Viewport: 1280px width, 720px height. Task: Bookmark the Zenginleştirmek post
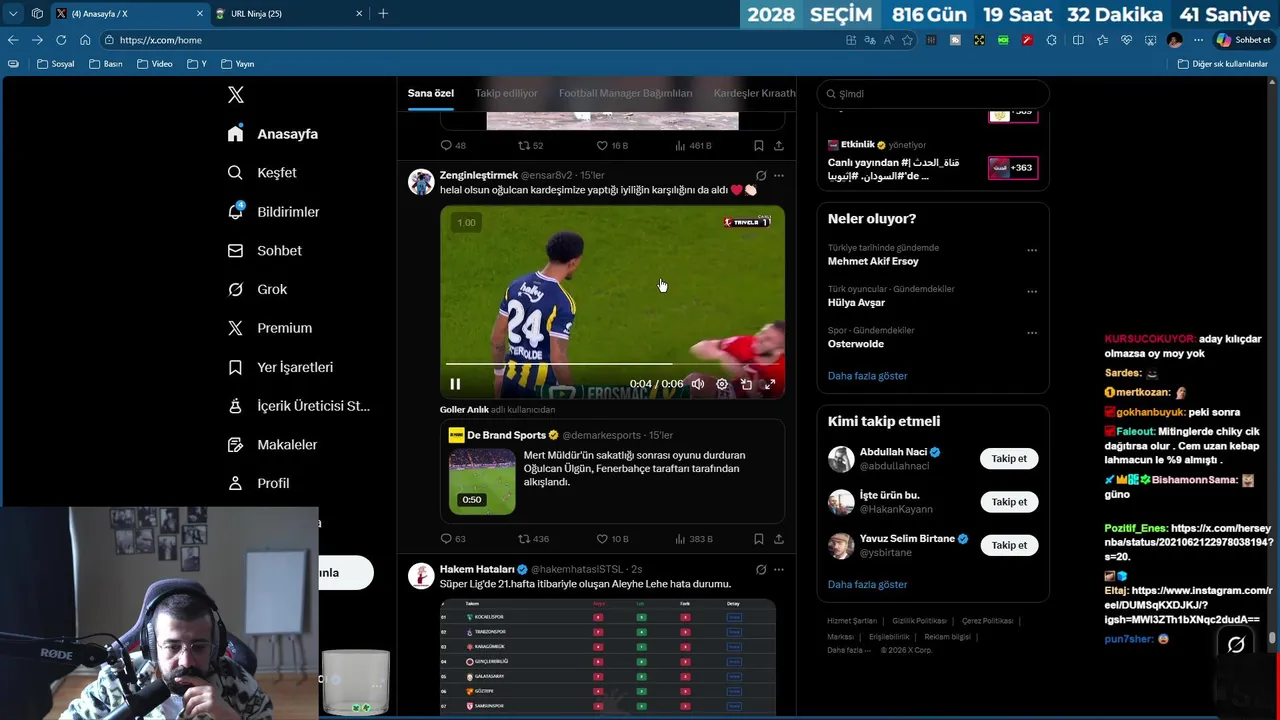[x=759, y=539]
